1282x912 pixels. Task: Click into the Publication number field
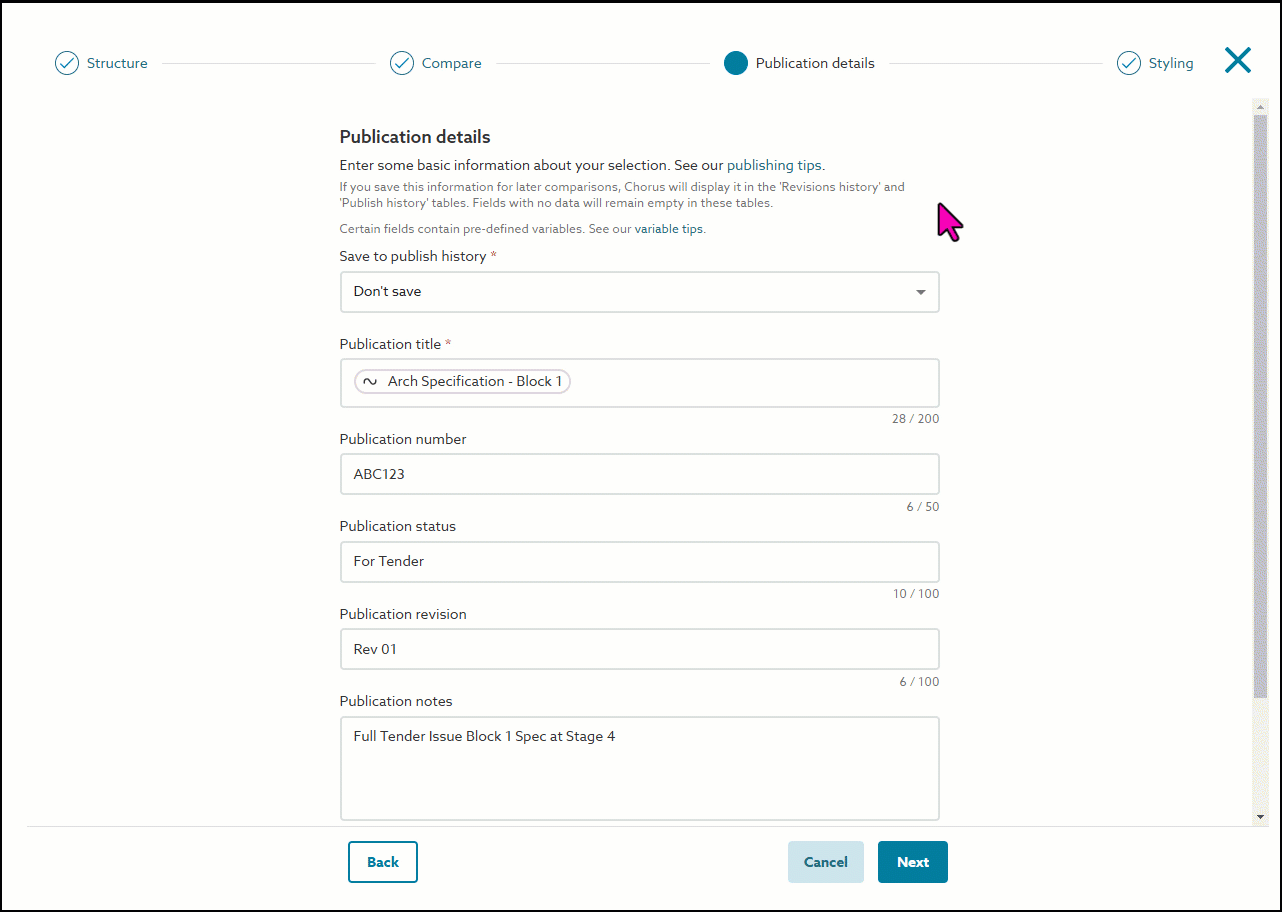(x=639, y=474)
